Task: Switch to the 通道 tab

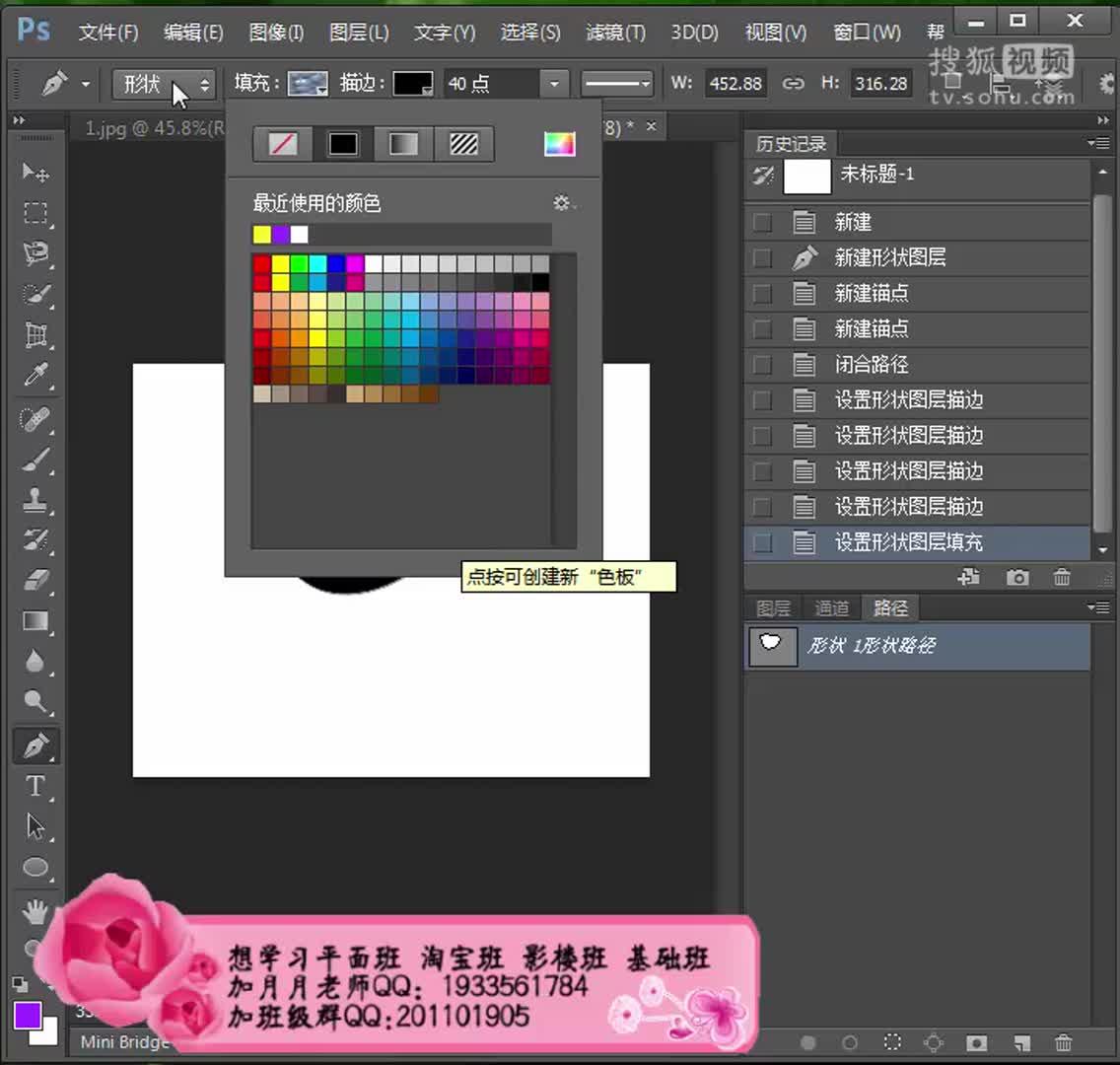Action: pos(831,608)
